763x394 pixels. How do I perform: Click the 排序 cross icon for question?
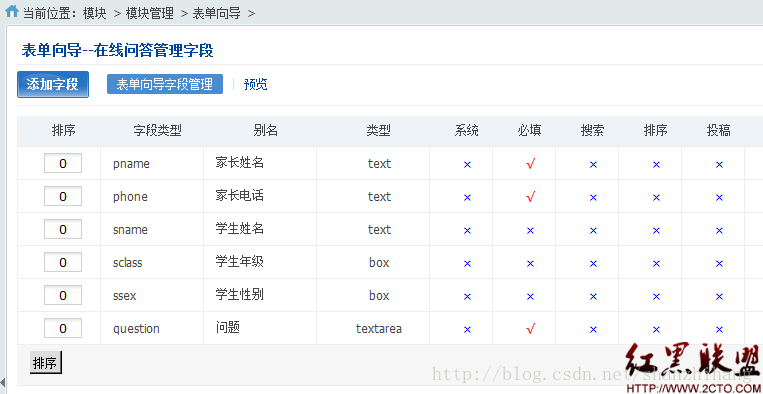point(656,330)
